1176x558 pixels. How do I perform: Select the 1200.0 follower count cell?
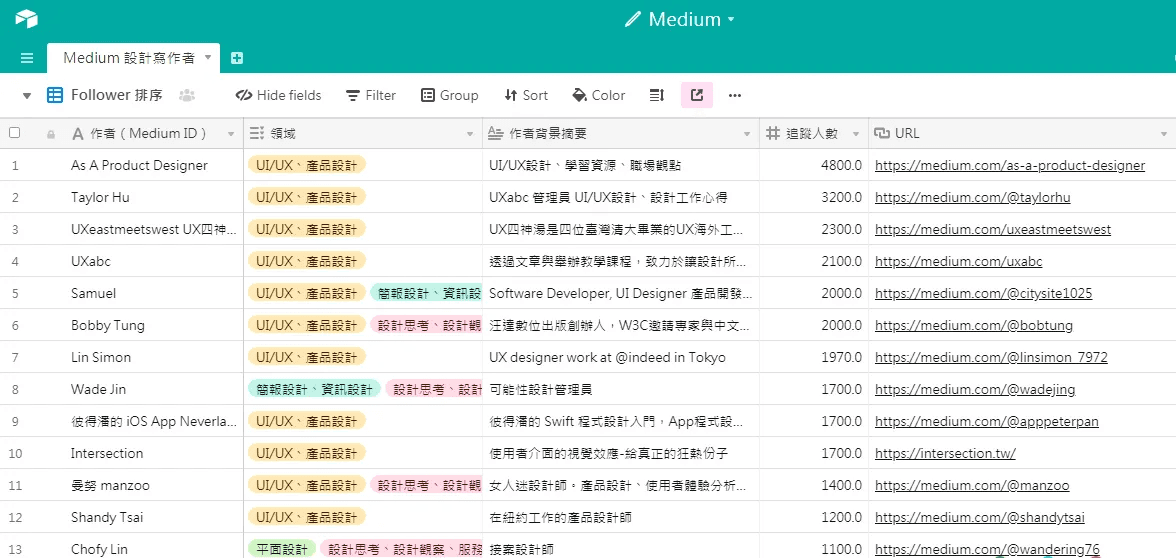pyautogui.click(x=814, y=517)
